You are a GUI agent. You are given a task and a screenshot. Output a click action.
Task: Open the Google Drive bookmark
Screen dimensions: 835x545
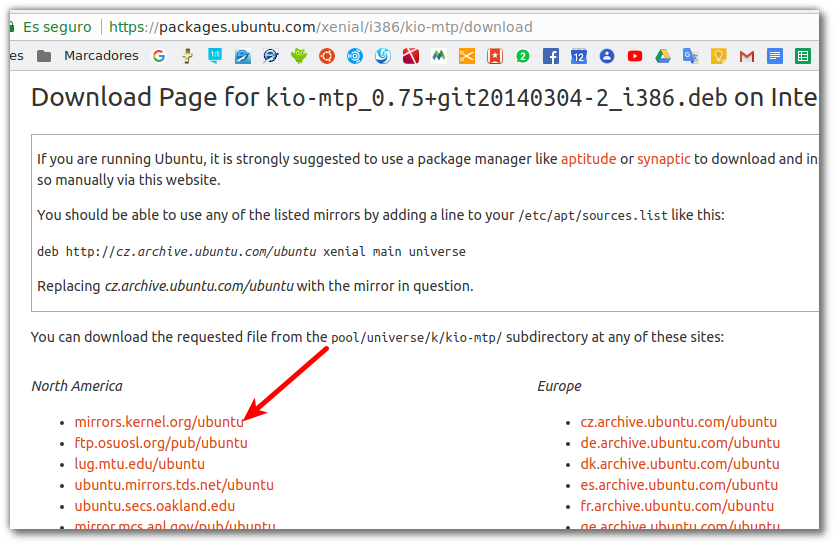(x=663, y=56)
